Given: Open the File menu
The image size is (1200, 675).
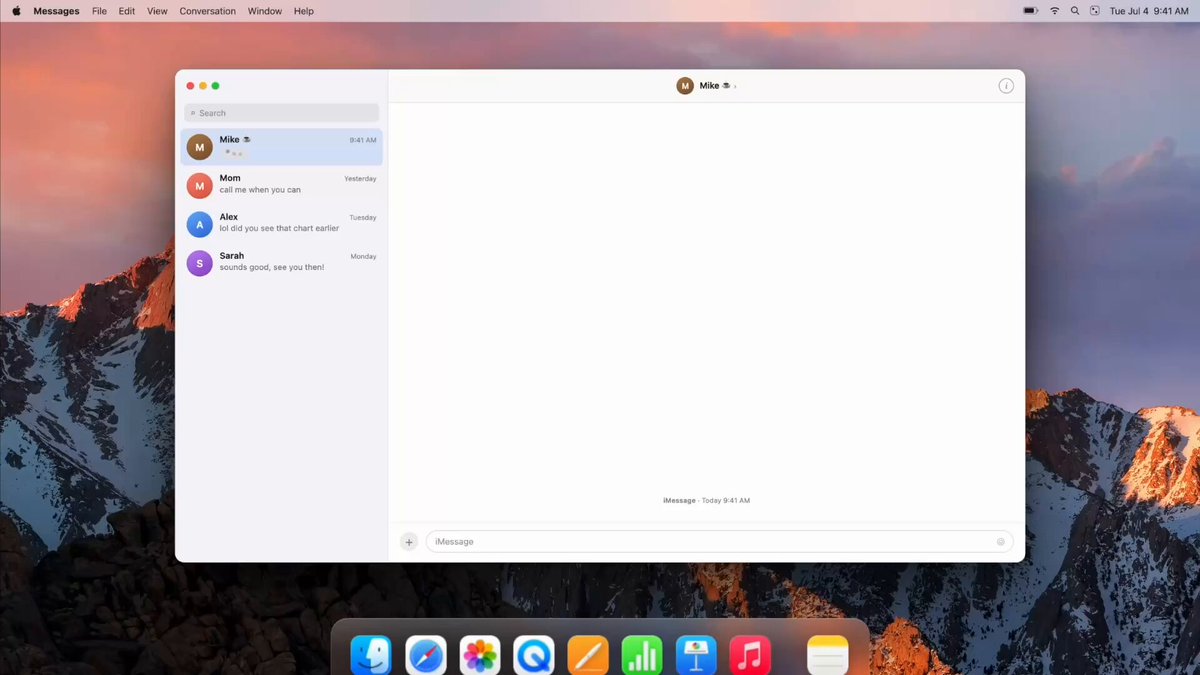Looking at the screenshot, I should 99,11.
